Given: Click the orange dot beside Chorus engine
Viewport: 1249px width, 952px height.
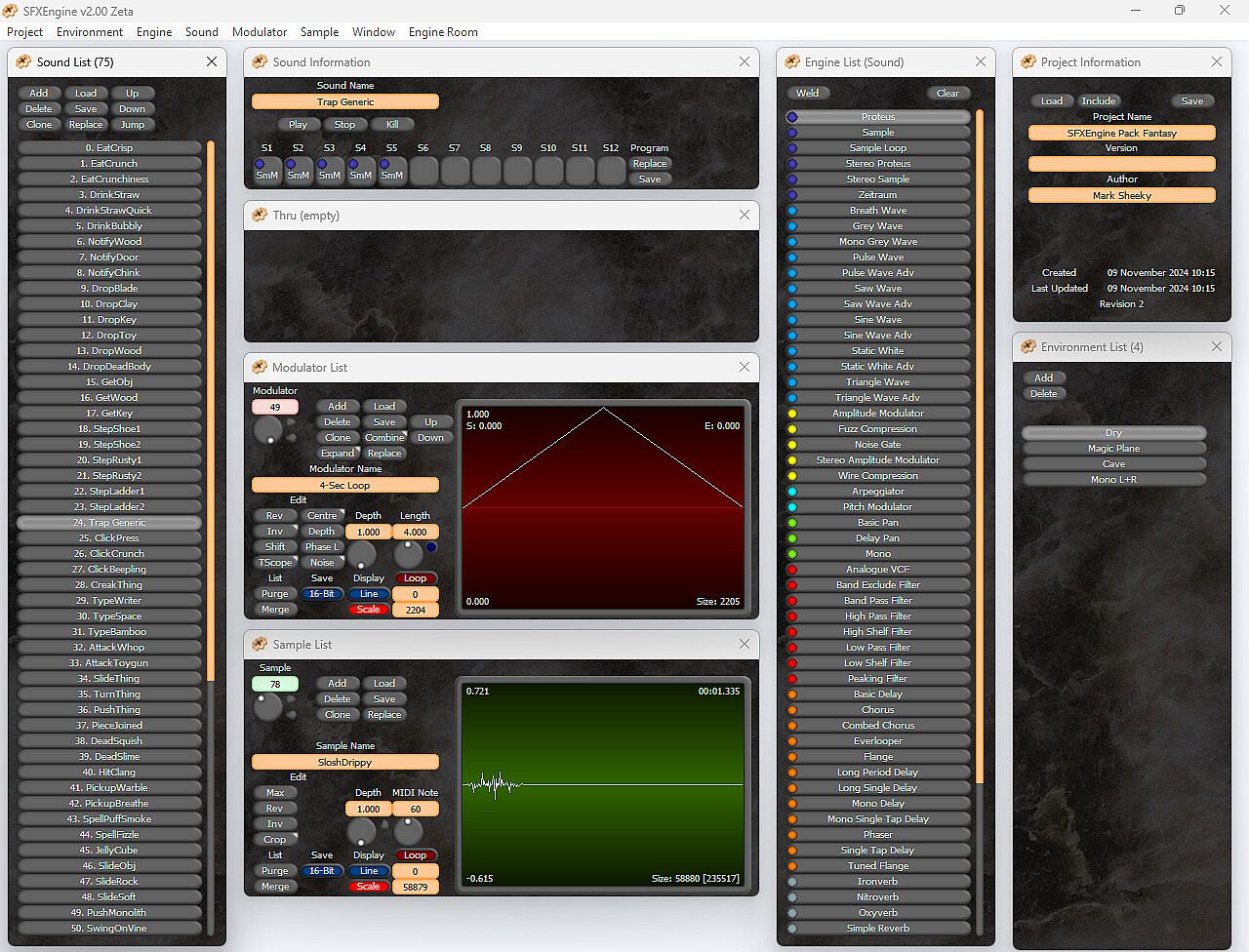Looking at the screenshot, I should tap(792, 710).
